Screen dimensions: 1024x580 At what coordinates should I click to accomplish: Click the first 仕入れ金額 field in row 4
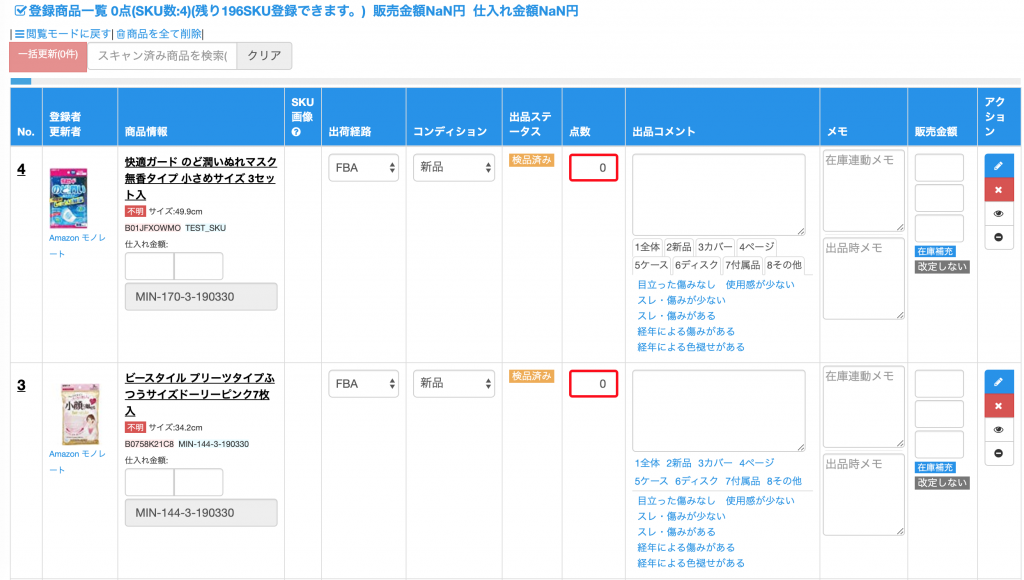pyautogui.click(x=150, y=266)
